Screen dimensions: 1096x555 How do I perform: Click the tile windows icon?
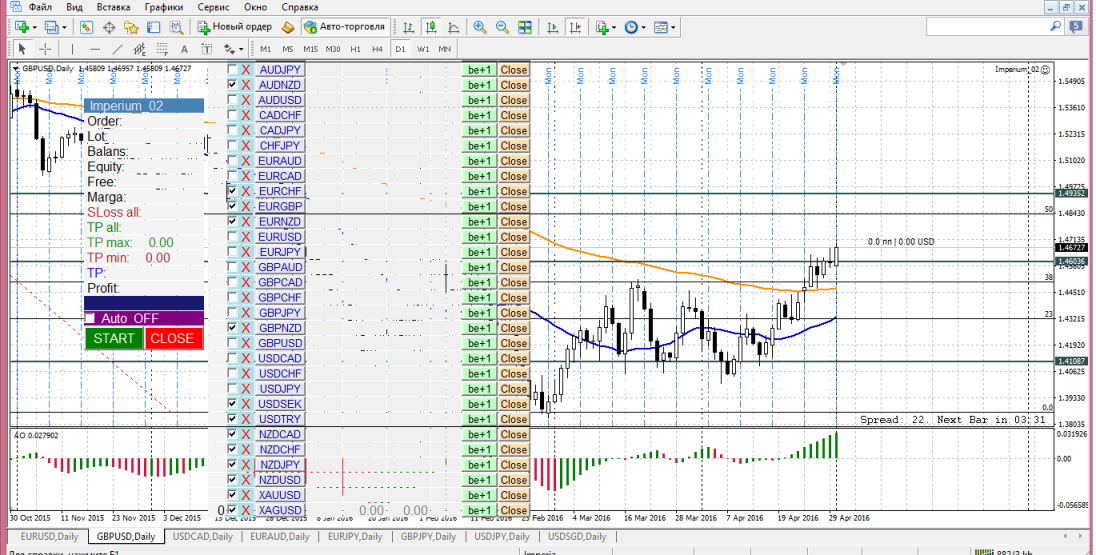click(x=524, y=27)
